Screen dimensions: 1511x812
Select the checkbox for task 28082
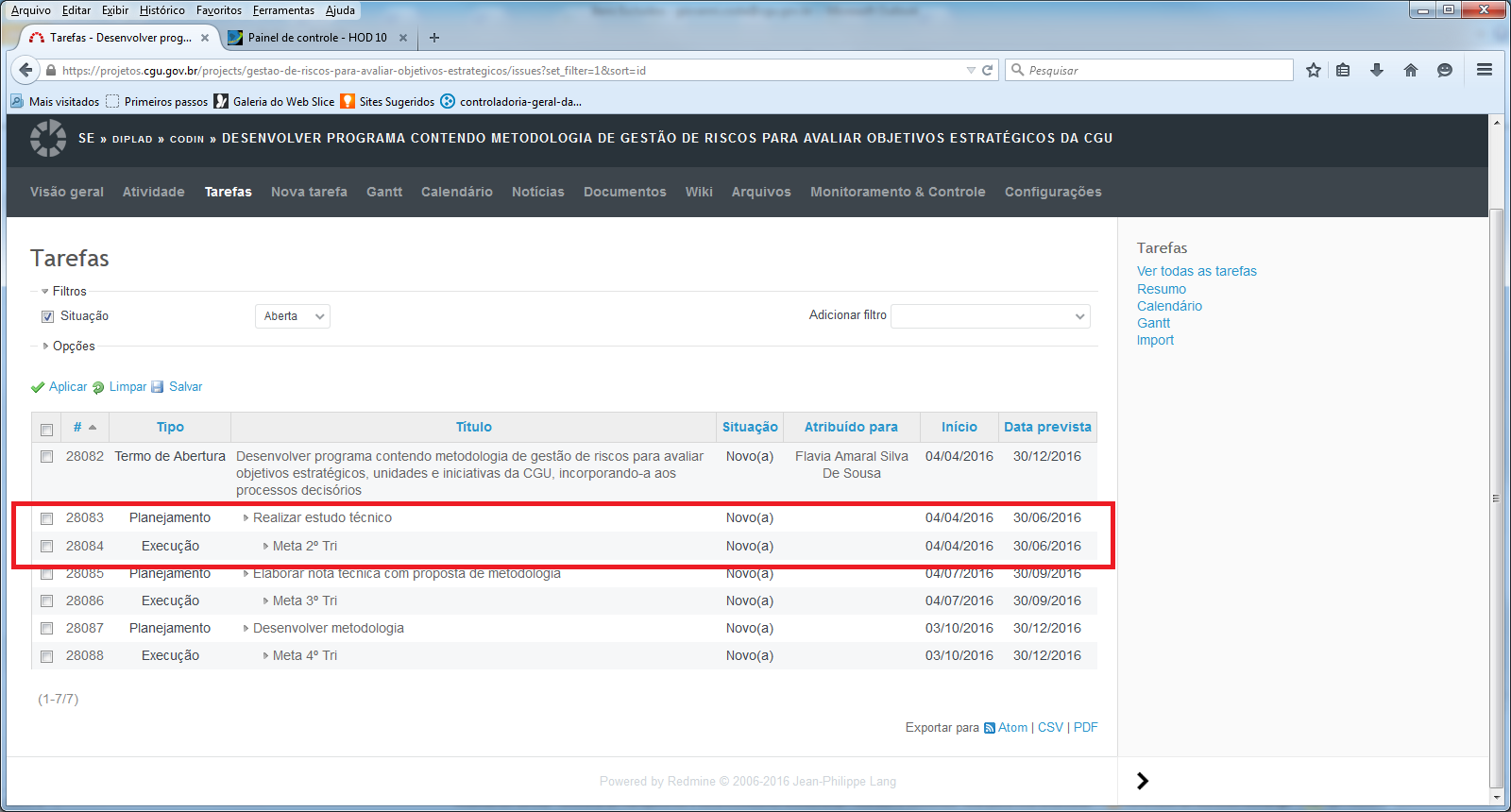point(46,457)
